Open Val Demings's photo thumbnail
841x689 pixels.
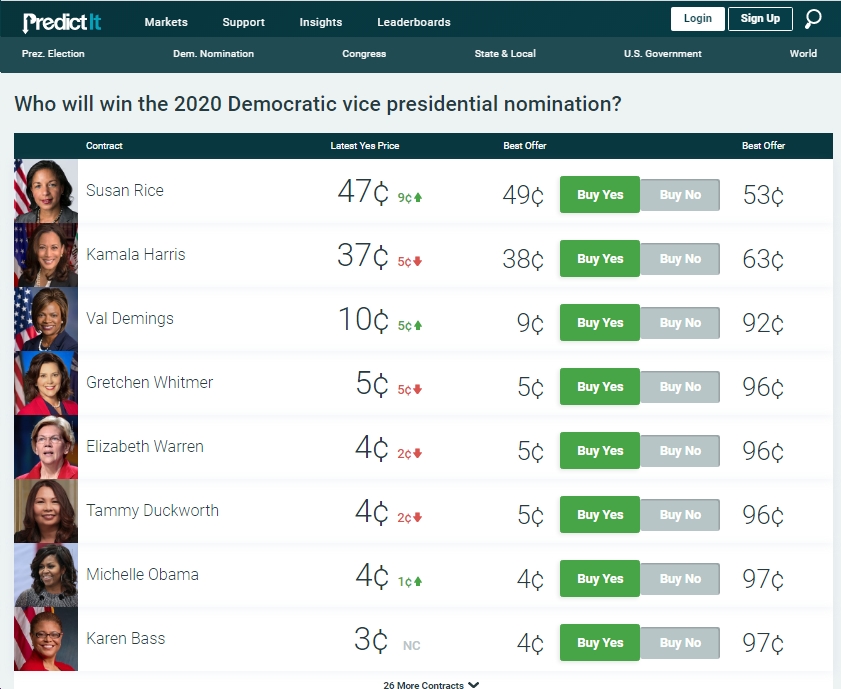pyautogui.click(x=46, y=319)
